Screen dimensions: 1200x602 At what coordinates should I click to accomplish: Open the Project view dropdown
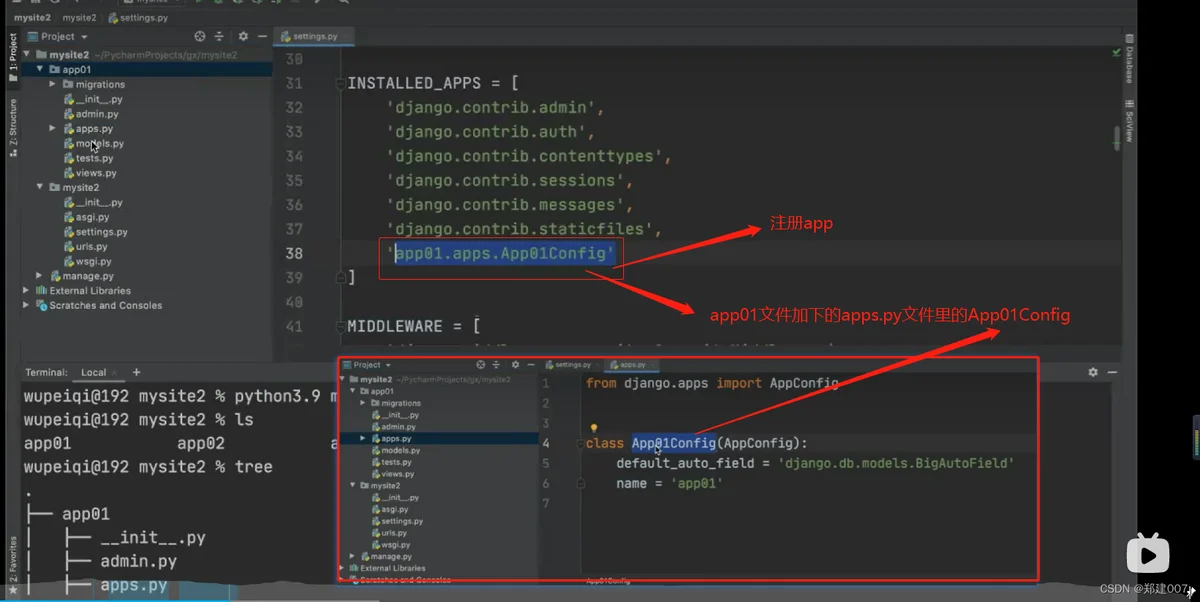(59, 36)
